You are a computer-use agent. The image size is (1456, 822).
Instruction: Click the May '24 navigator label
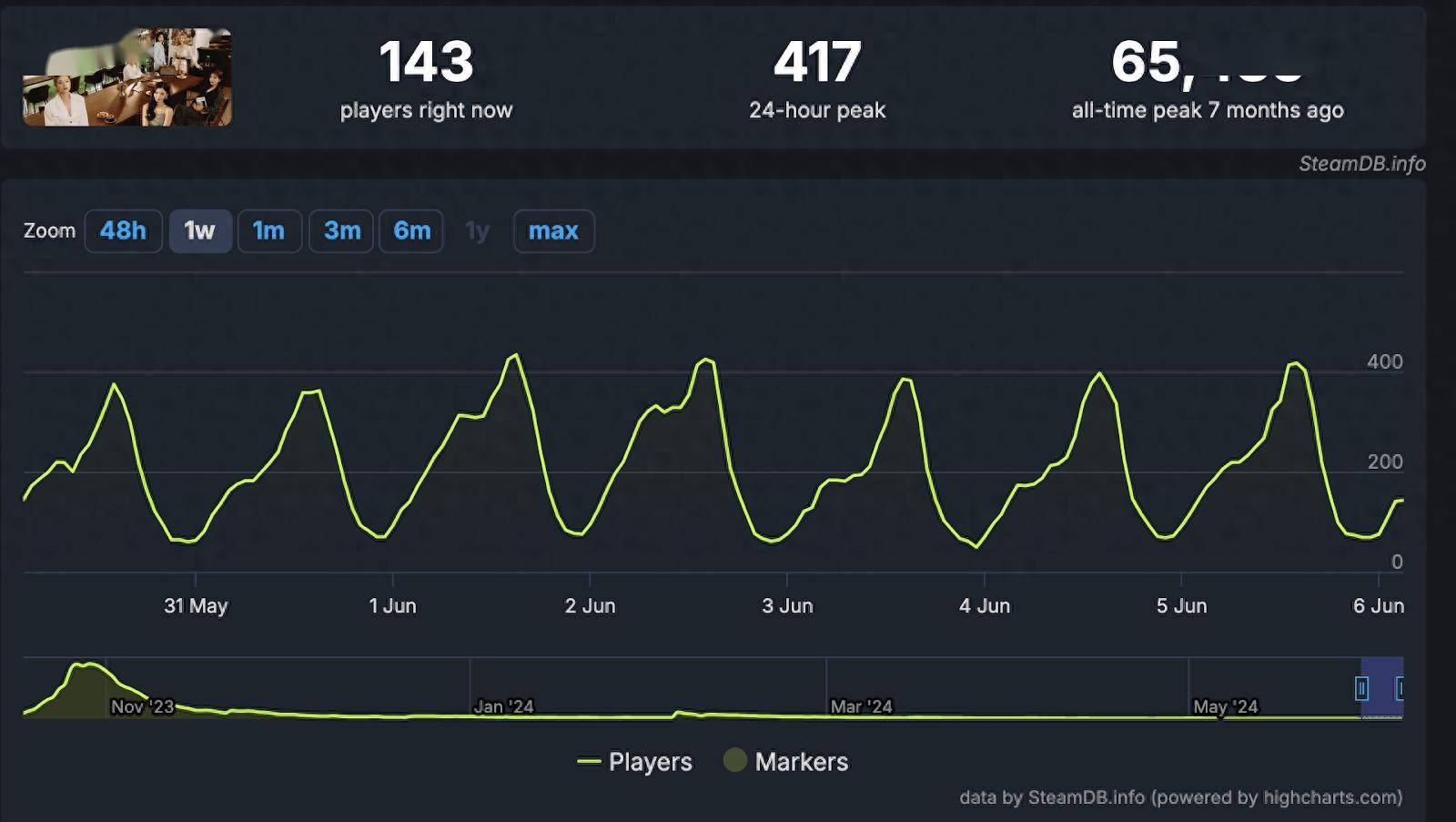point(1225,706)
